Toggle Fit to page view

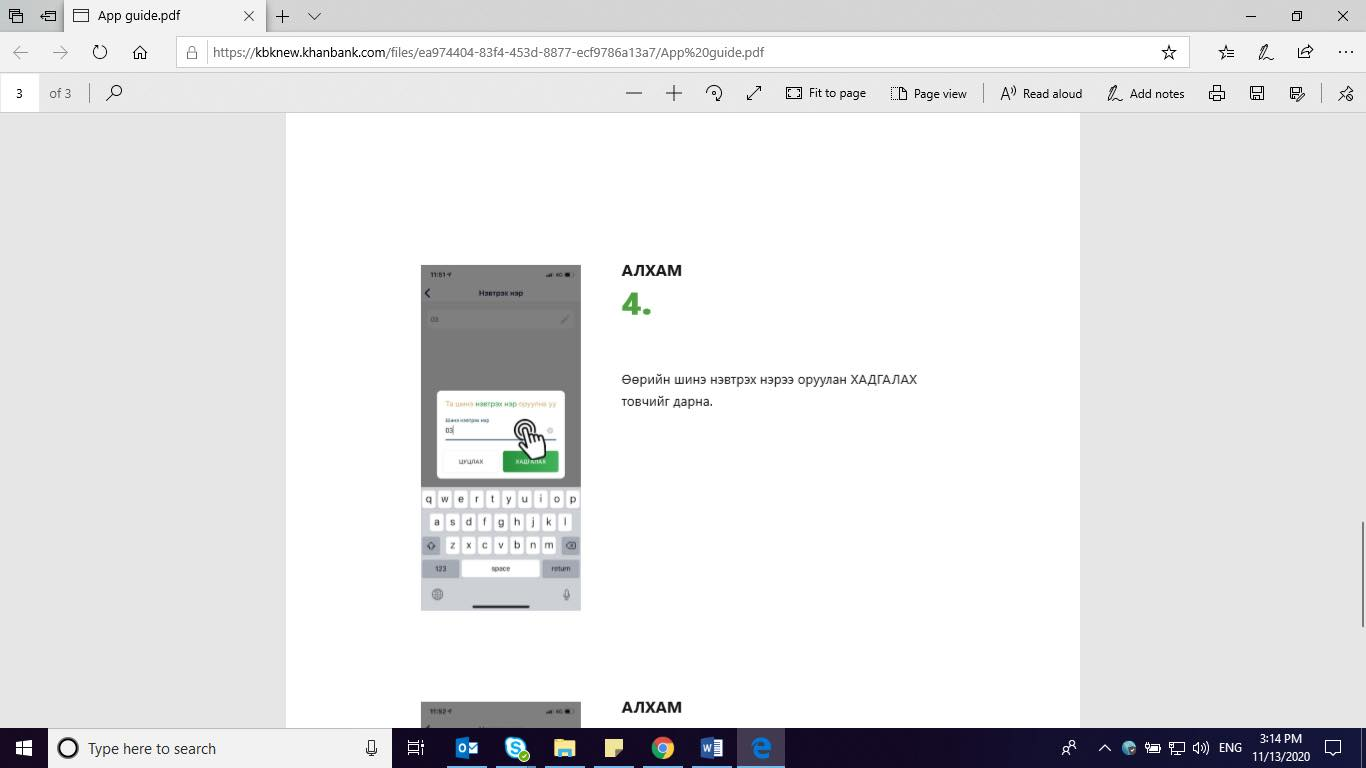pos(826,93)
